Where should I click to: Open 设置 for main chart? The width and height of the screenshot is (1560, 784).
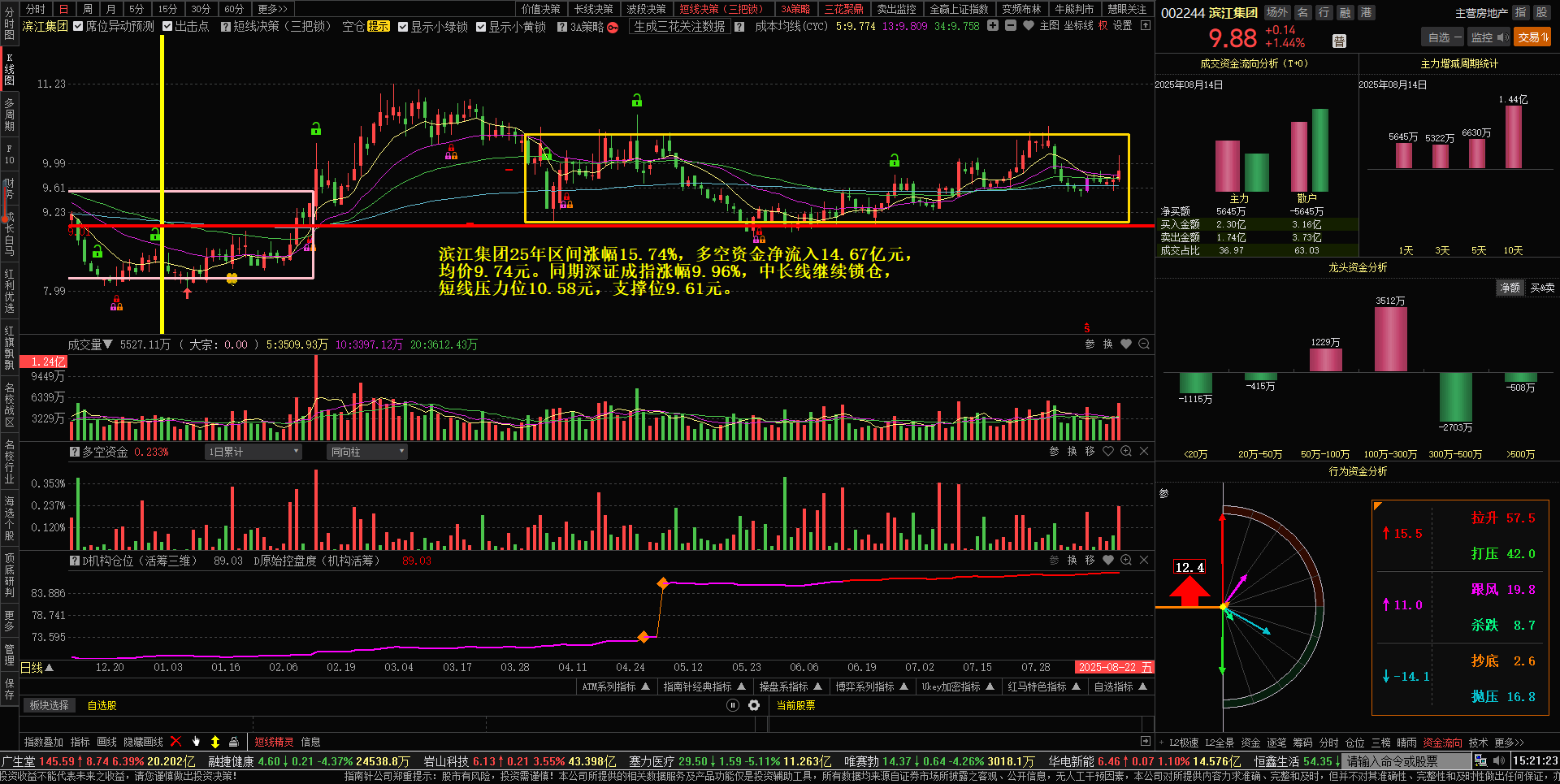[1122, 26]
